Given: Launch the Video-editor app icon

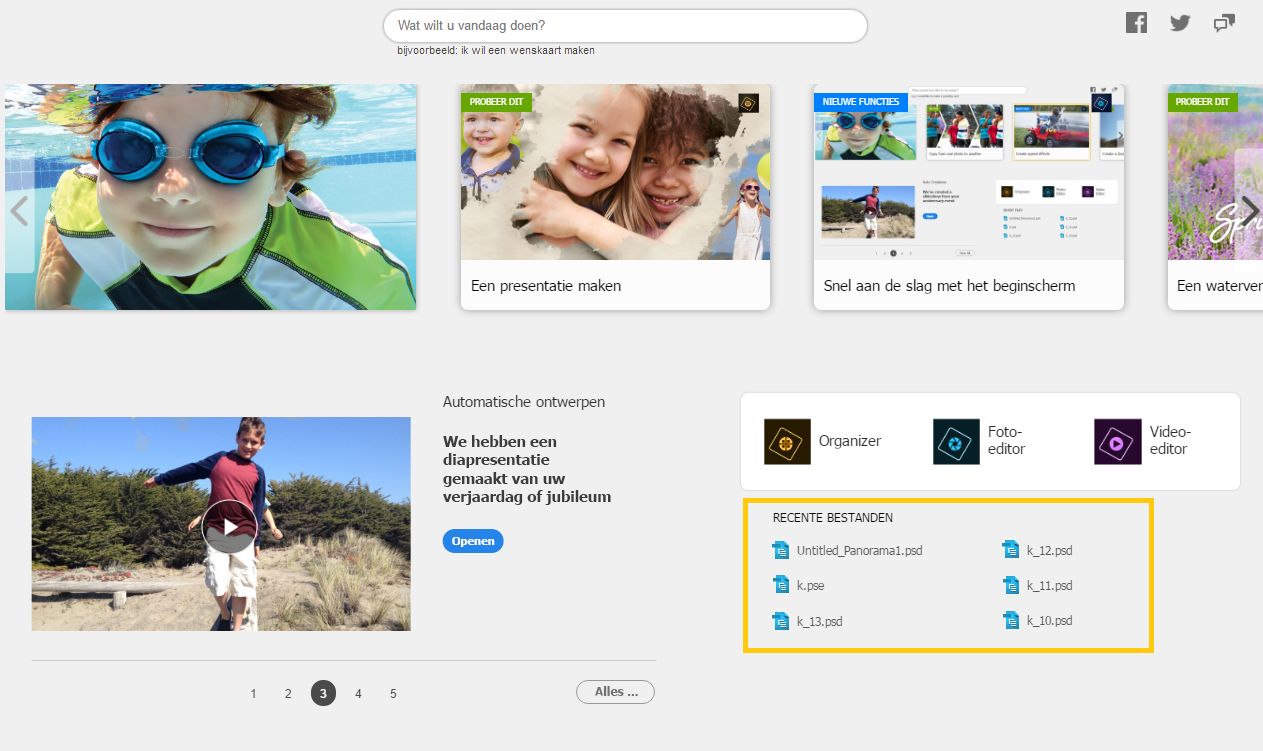Looking at the screenshot, I should point(1117,441).
